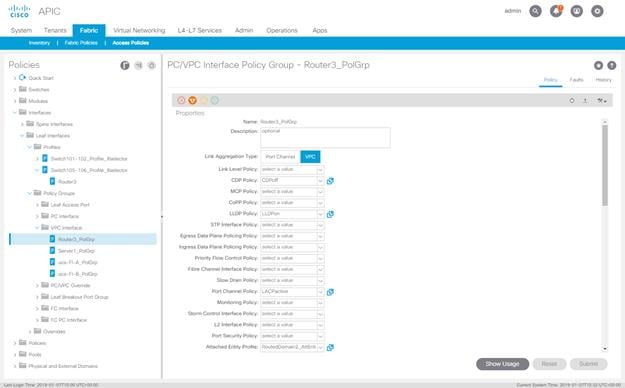Go to the Inventory submenu
This screenshot has height=388, width=625.
tap(39, 43)
